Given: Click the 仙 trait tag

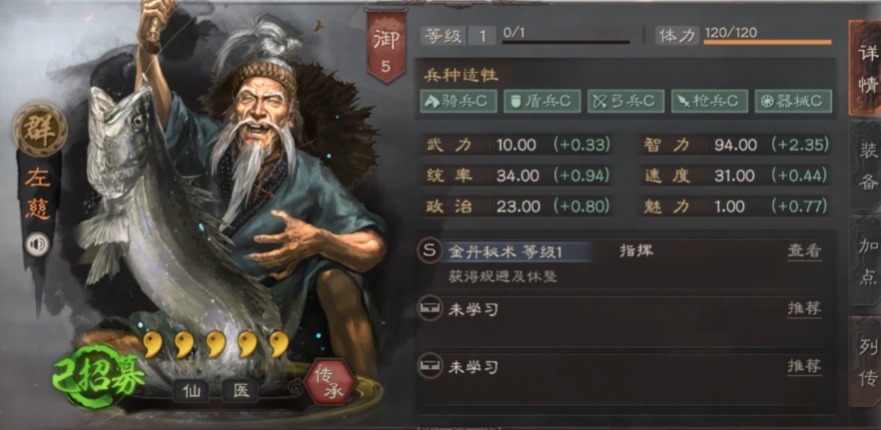Looking at the screenshot, I should [x=191, y=391].
